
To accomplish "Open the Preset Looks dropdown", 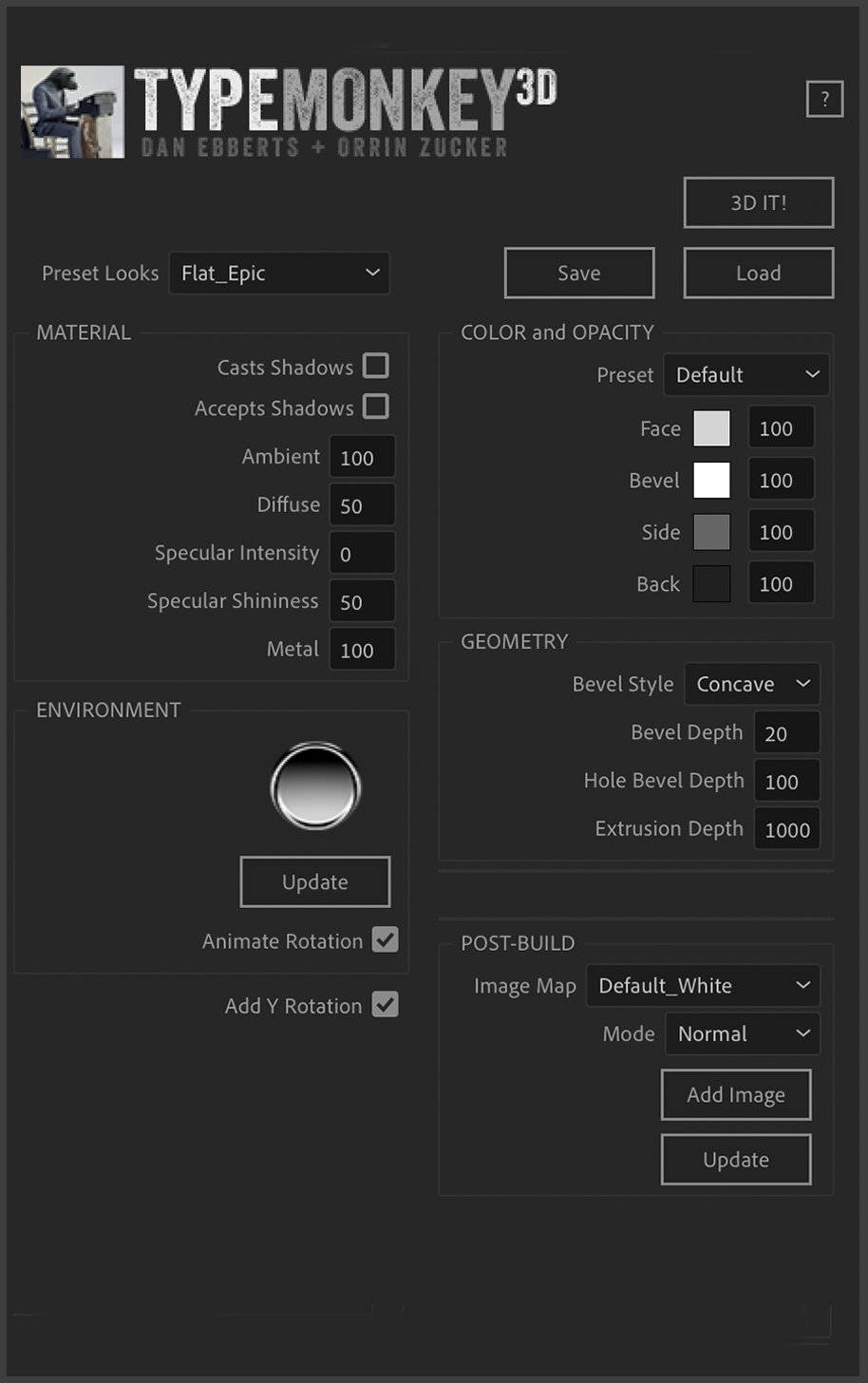I will [279, 273].
